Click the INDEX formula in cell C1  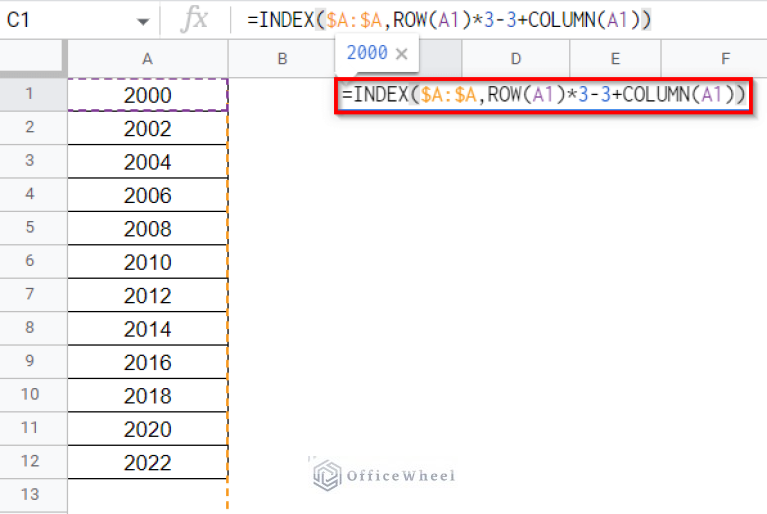point(543,95)
